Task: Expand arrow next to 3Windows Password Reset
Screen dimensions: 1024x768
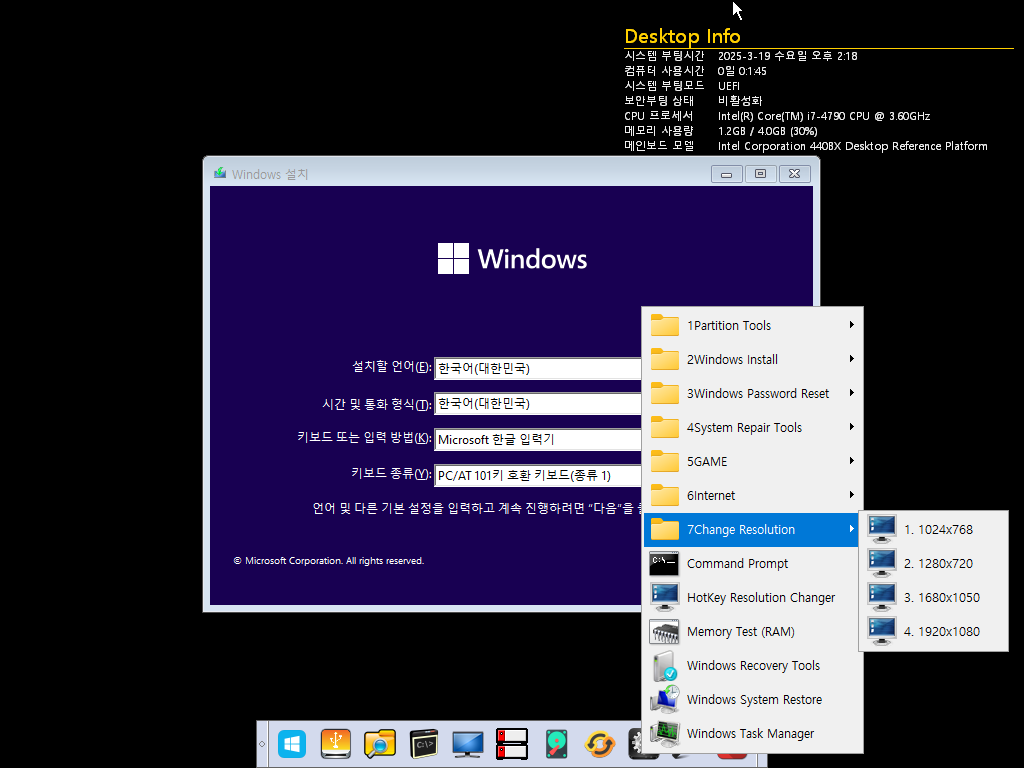Action: (852, 392)
